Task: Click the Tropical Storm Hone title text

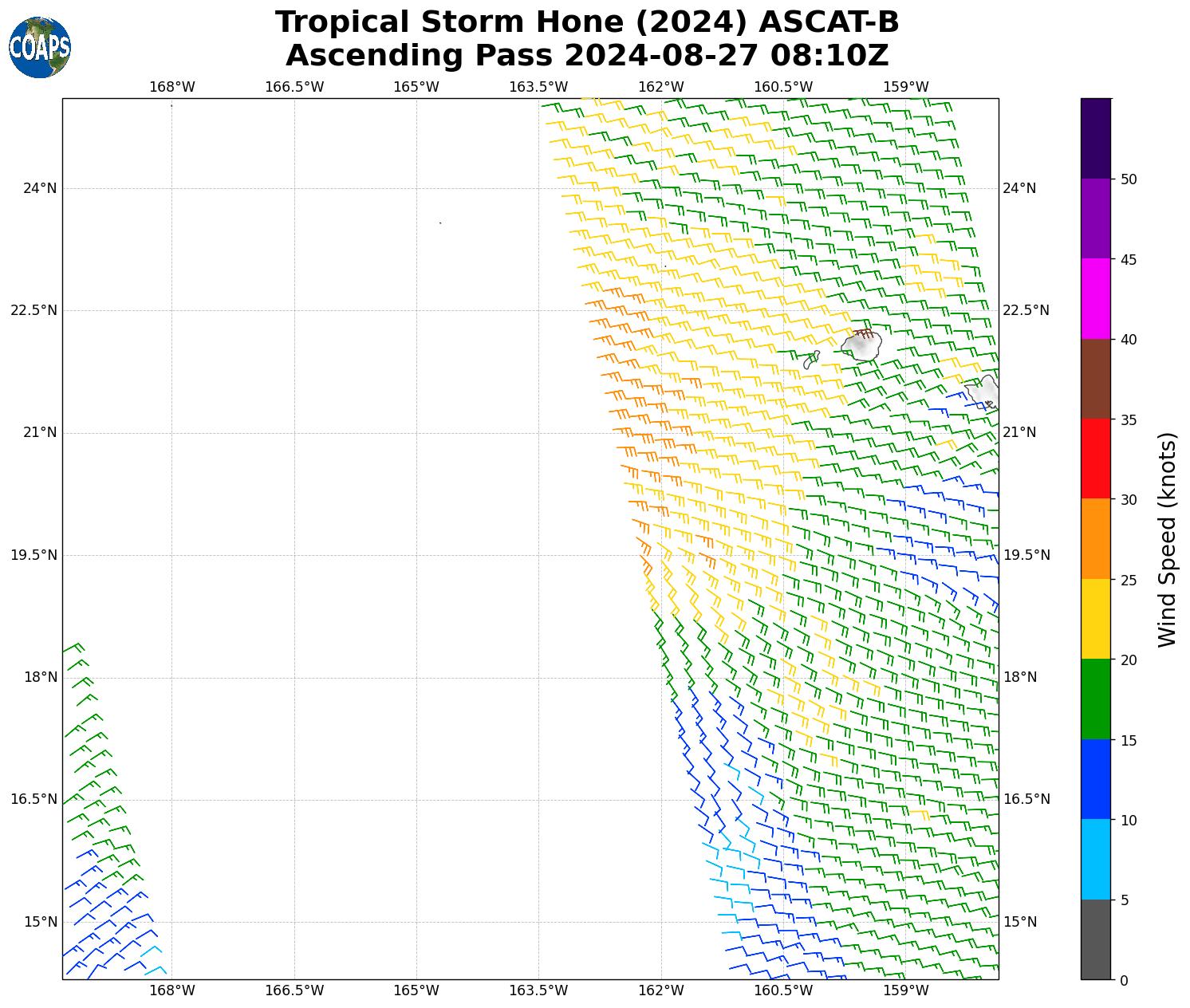Action: pyautogui.click(x=587, y=22)
